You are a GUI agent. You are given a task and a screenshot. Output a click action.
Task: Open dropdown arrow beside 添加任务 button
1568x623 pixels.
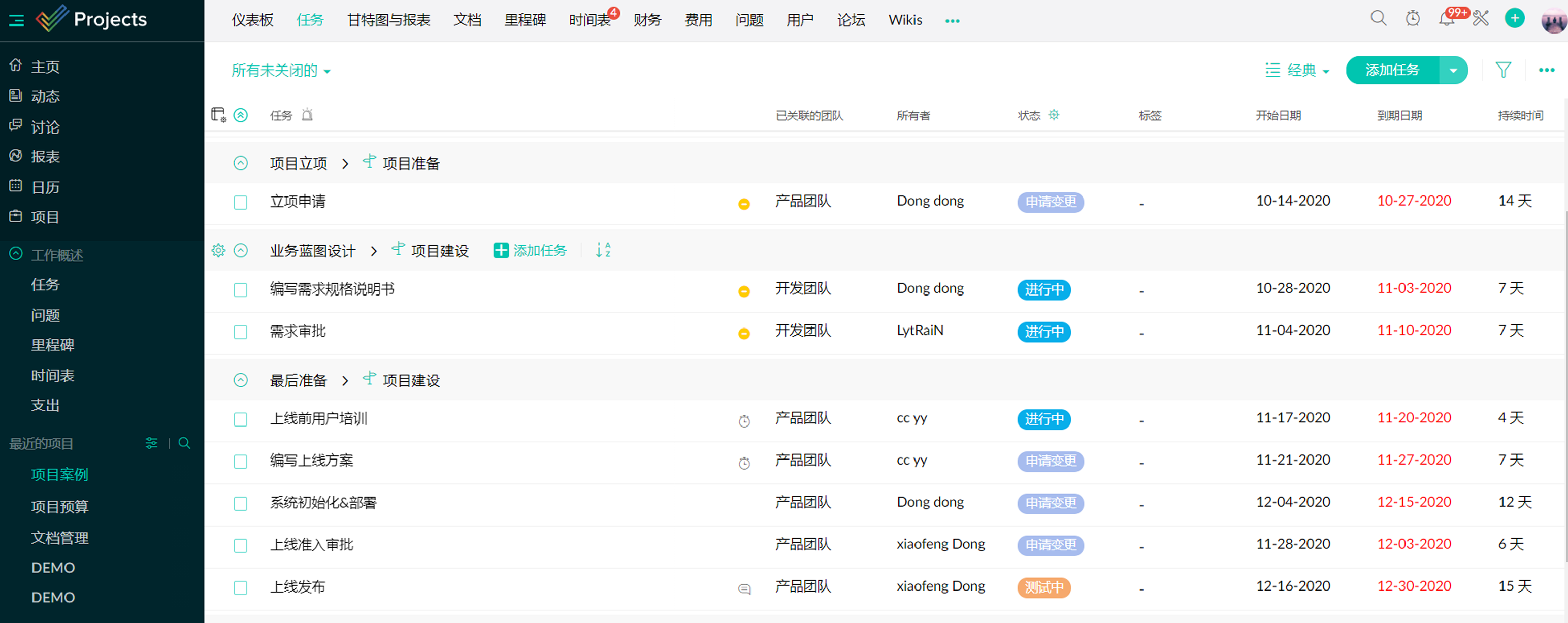(1453, 71)
